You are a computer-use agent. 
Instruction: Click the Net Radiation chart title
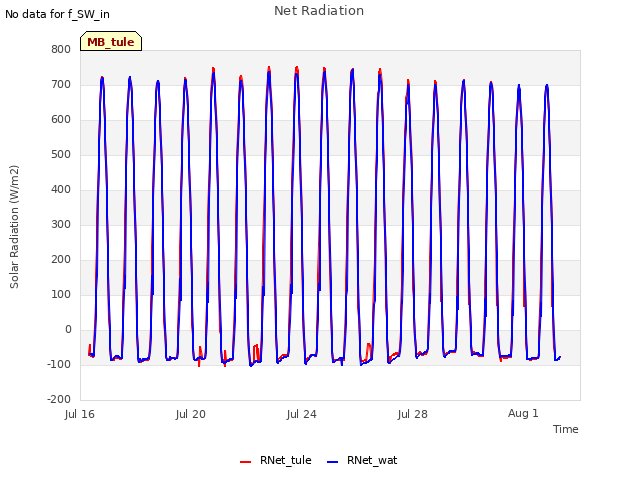click(319, 11)
